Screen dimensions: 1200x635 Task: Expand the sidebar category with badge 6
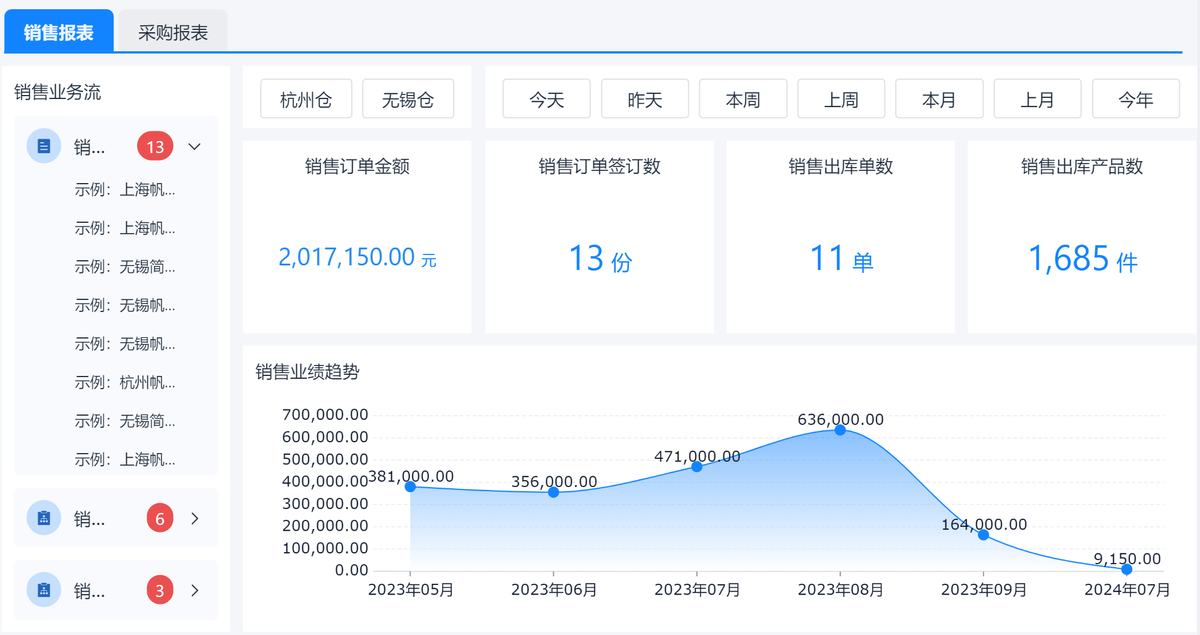[x=195, y=518]
